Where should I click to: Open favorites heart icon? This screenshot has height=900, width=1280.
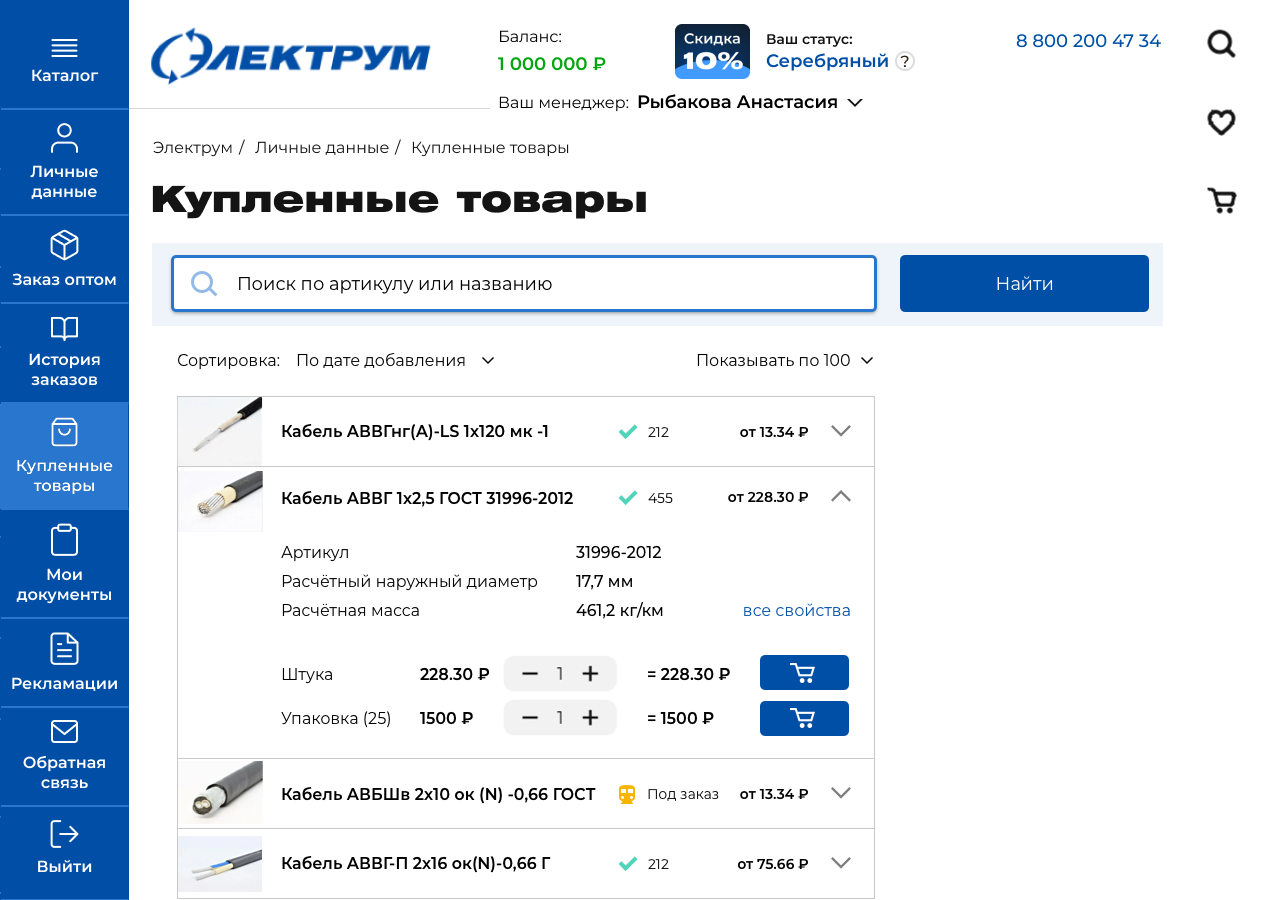point(1221,122)
